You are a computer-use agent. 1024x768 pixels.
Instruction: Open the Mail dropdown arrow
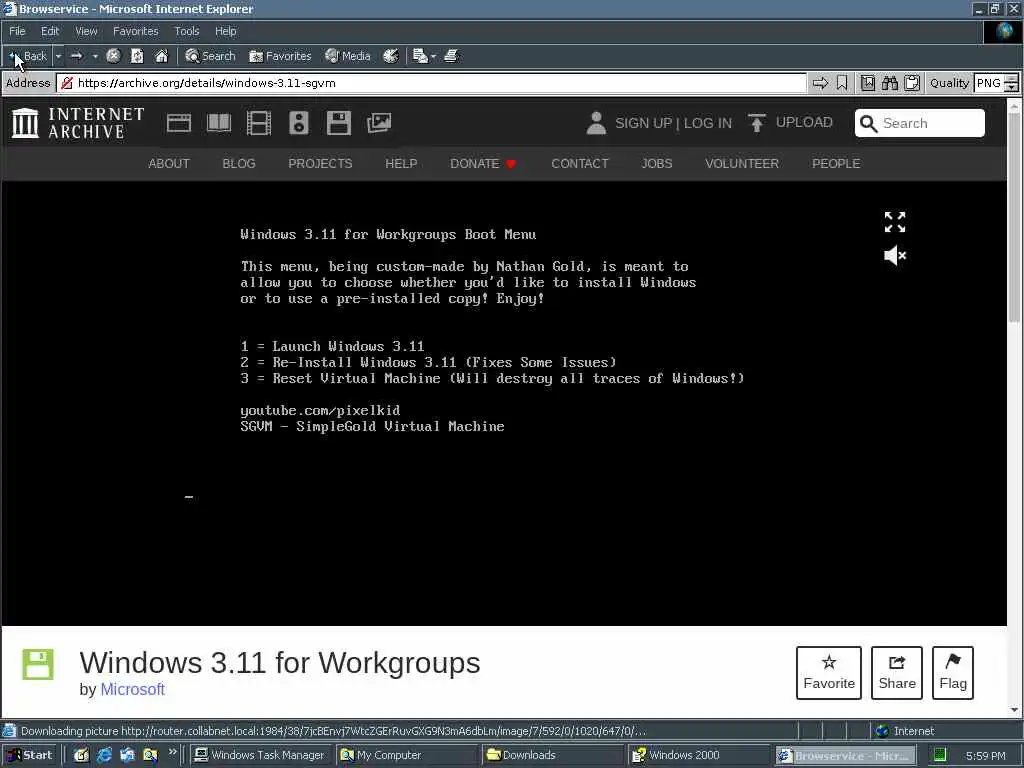(433, 56)
